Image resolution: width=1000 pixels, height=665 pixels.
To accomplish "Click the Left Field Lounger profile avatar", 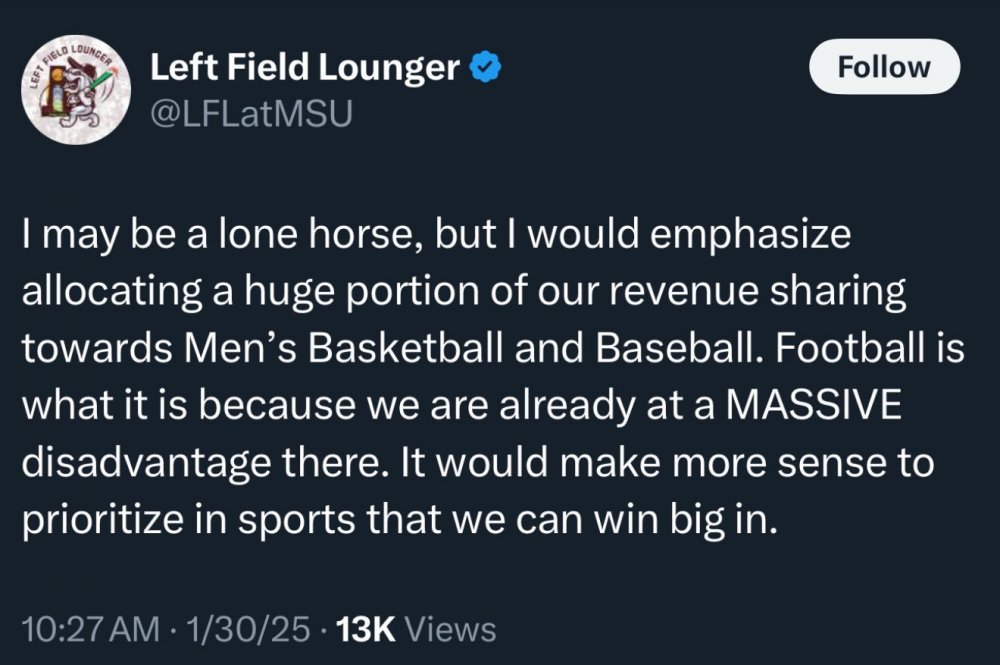I will click(68, 93).
